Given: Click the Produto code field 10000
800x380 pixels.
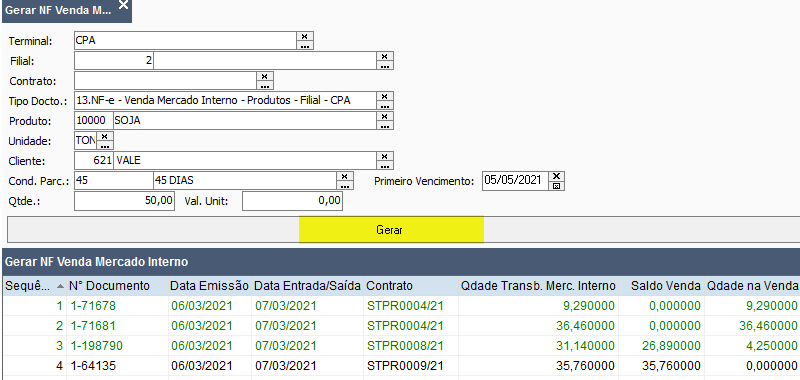Looking at the screenshot, I should [93, 121].
